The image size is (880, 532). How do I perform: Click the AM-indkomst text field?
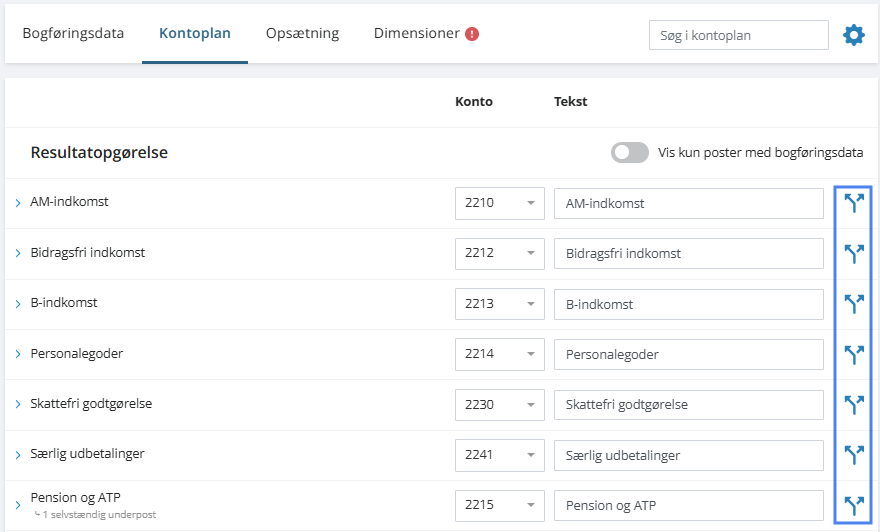click(689, 203)
